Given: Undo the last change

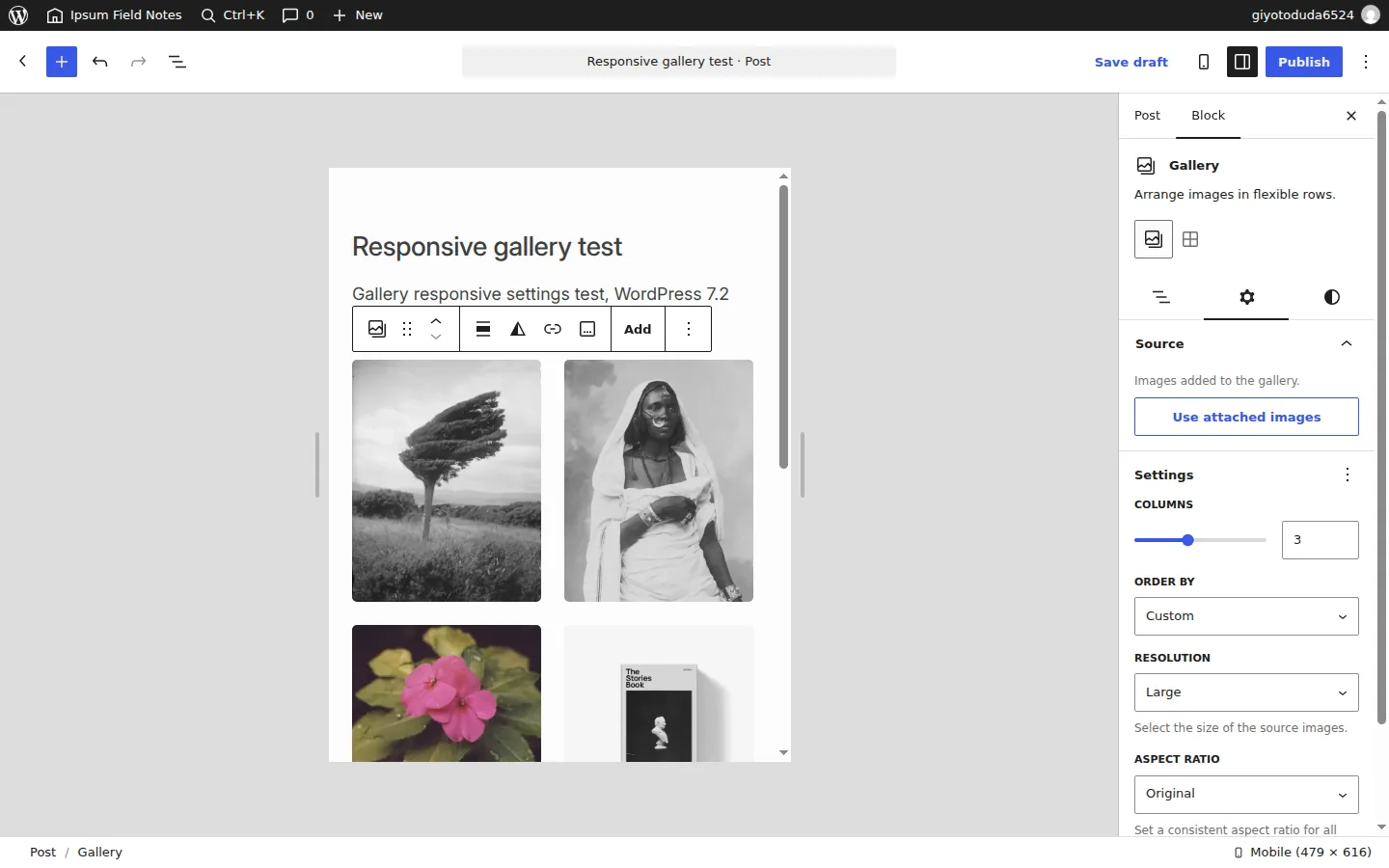Looking at the screenshot, I should point(100,62).
